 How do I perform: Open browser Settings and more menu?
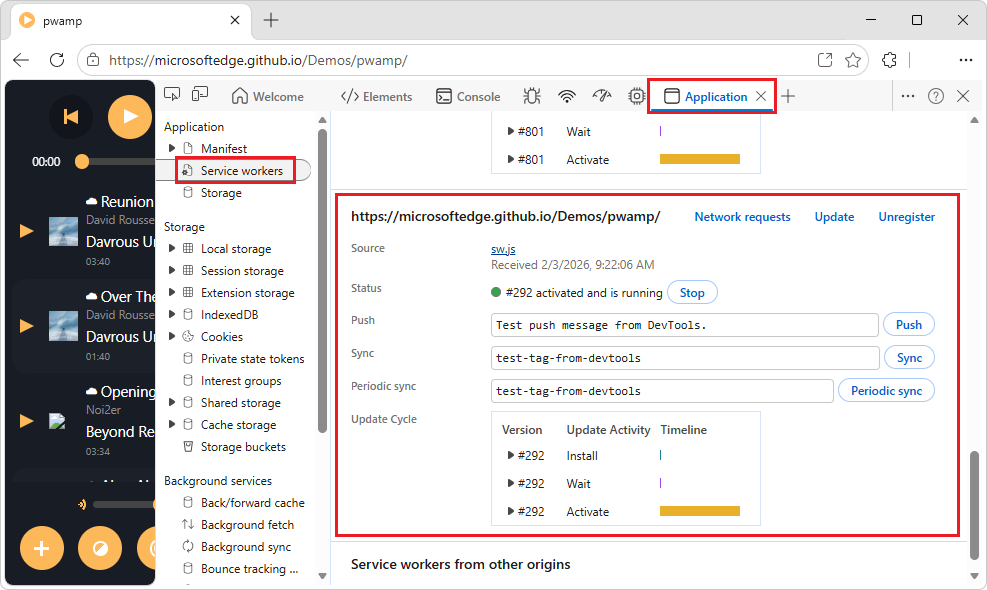coord(966,60)
